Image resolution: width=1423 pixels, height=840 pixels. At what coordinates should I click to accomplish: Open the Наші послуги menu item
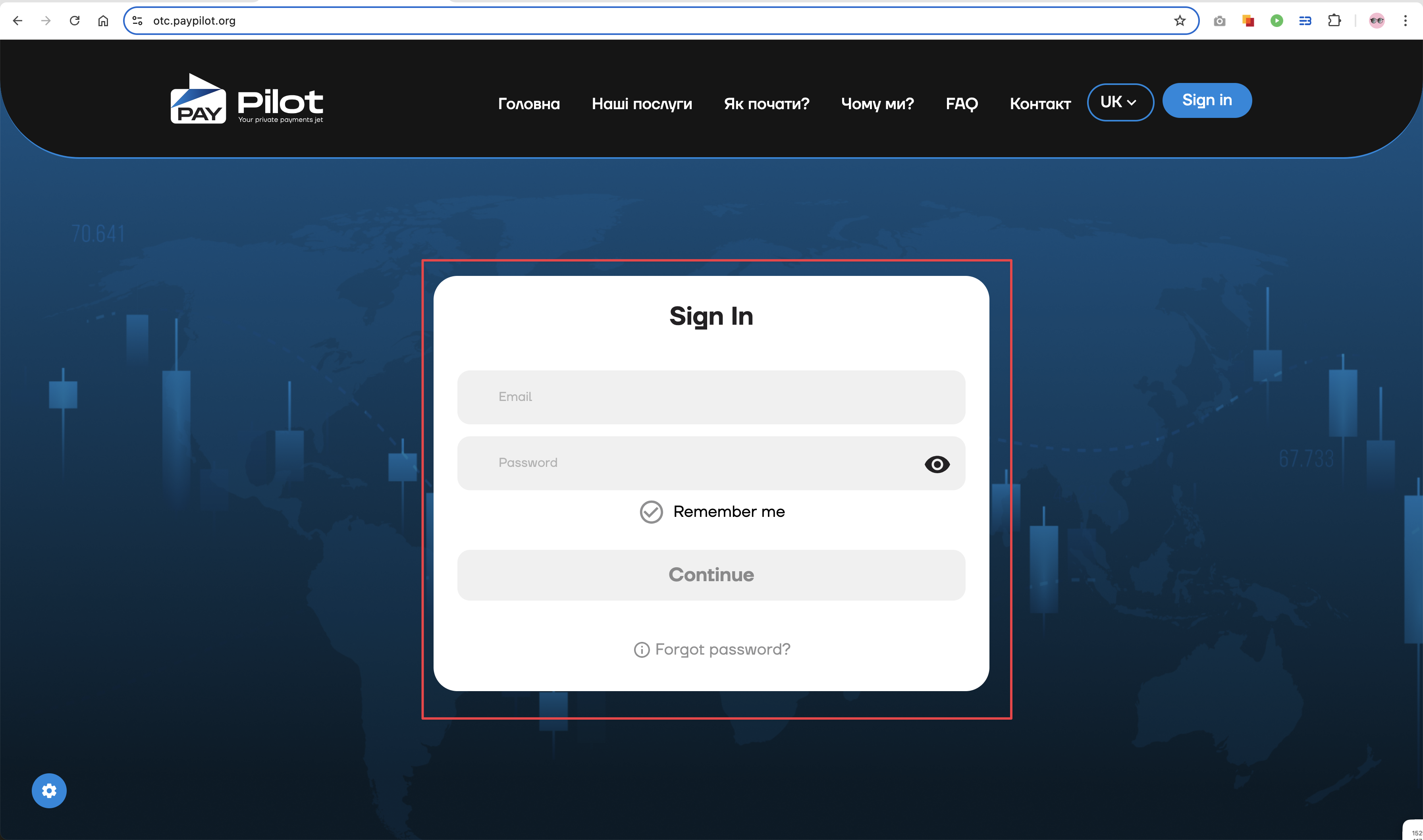(x=641, y=104)
